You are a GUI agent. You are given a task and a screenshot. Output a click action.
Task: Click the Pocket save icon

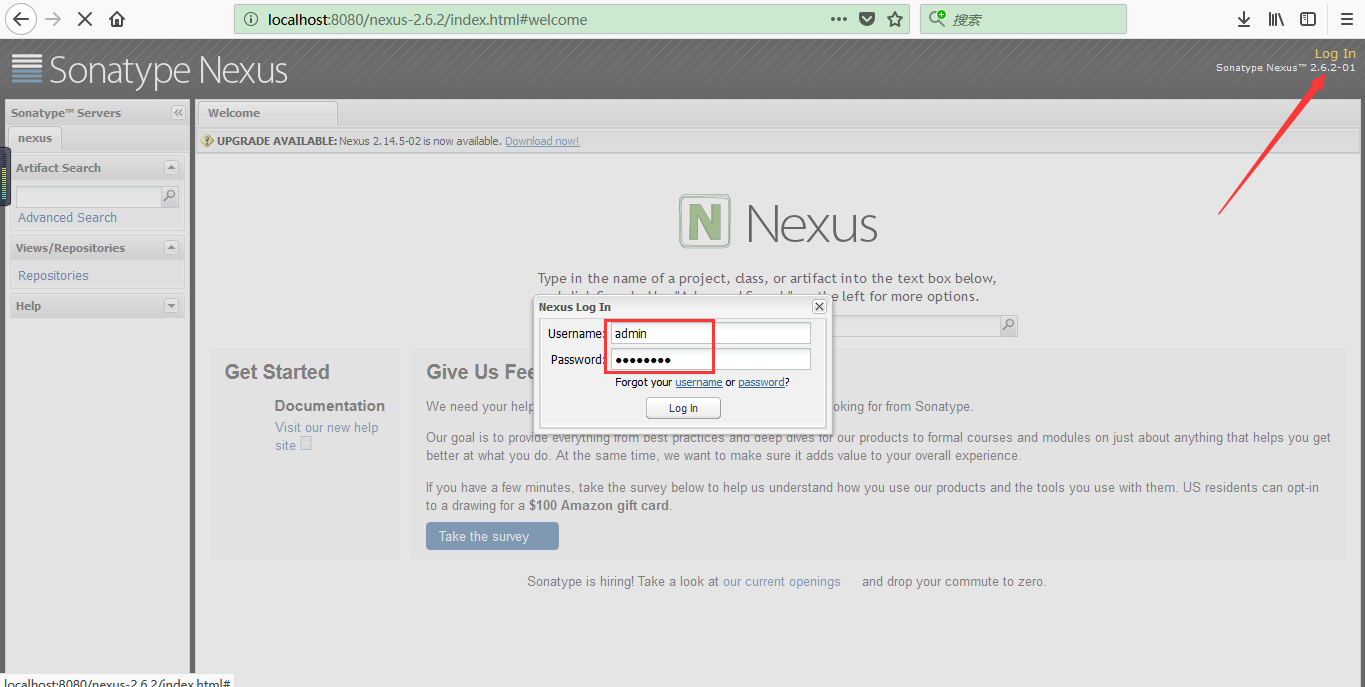868,19
